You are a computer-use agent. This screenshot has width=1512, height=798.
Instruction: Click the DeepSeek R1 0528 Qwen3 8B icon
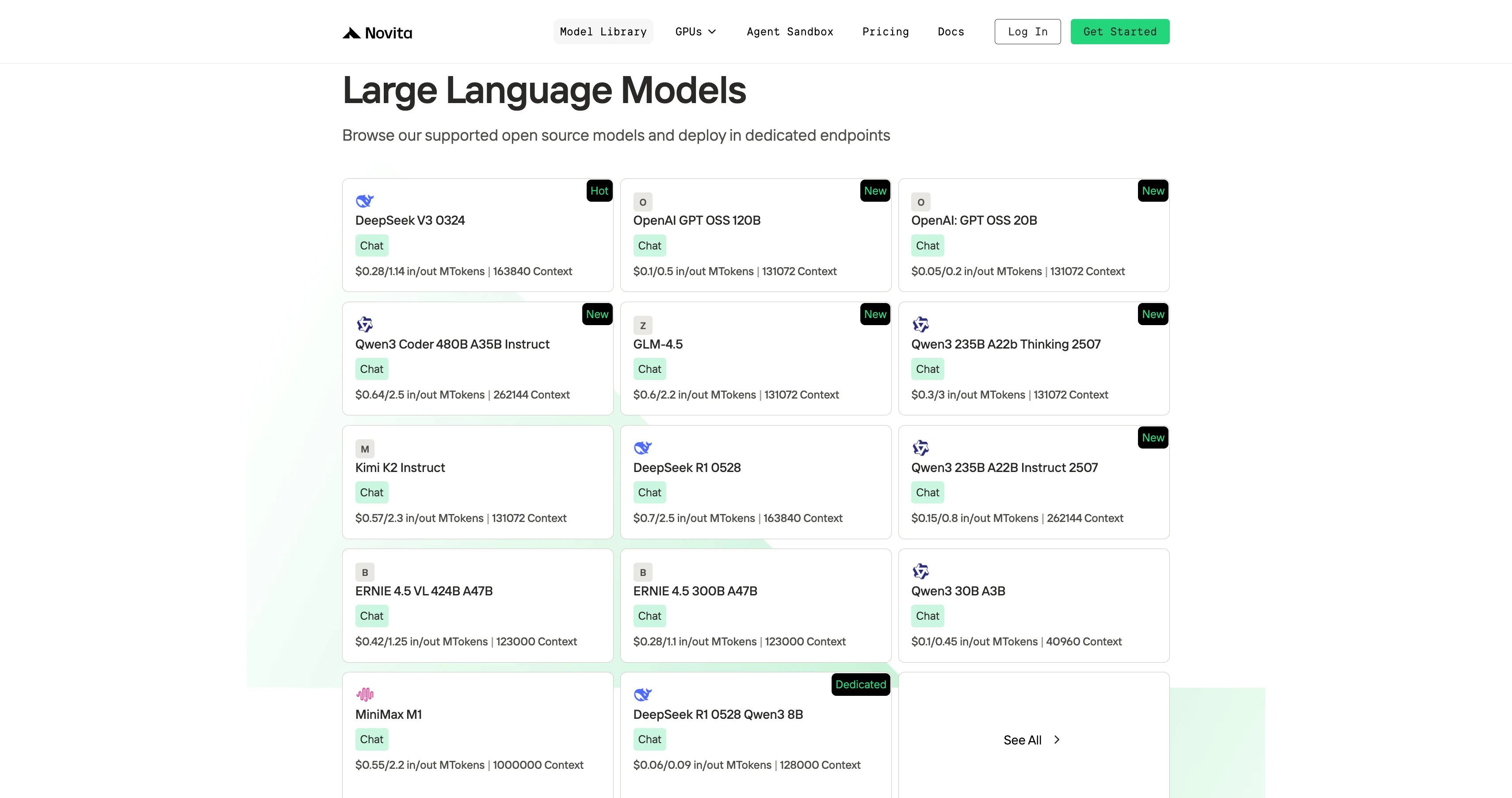643,694
